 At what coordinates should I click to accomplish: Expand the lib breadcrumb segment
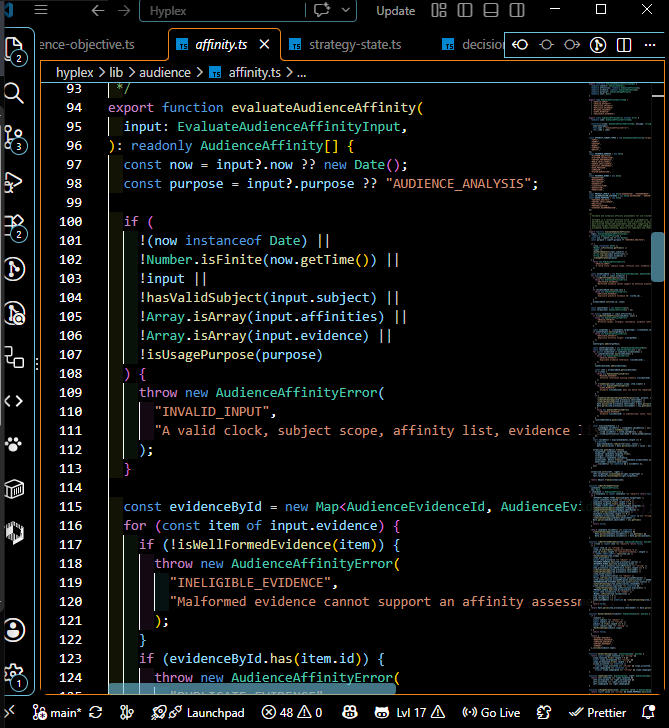pyautogui.click(x=116, y=73)
